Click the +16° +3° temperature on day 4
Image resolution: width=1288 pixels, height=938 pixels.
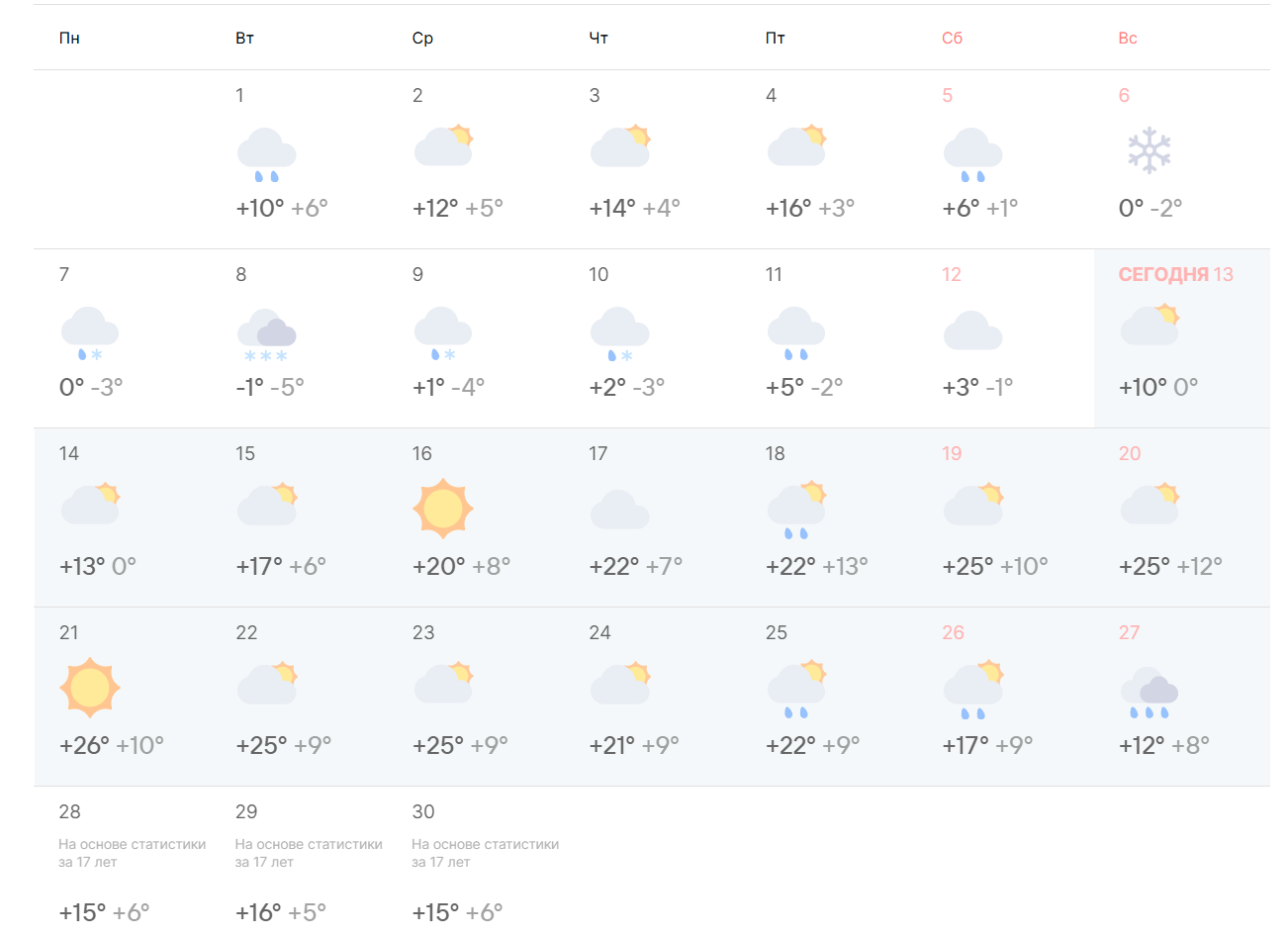click(809, 209)
